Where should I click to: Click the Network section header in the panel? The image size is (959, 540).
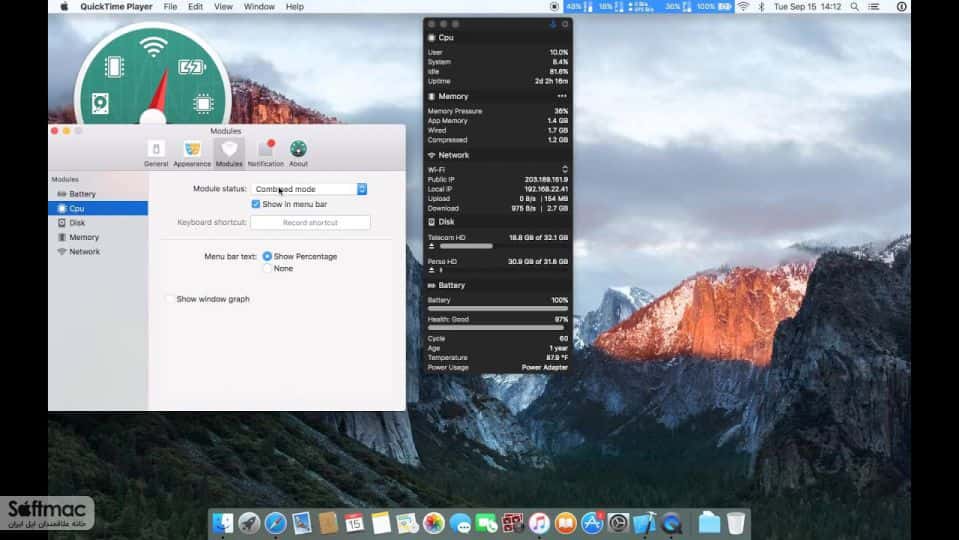click(497, 155)
